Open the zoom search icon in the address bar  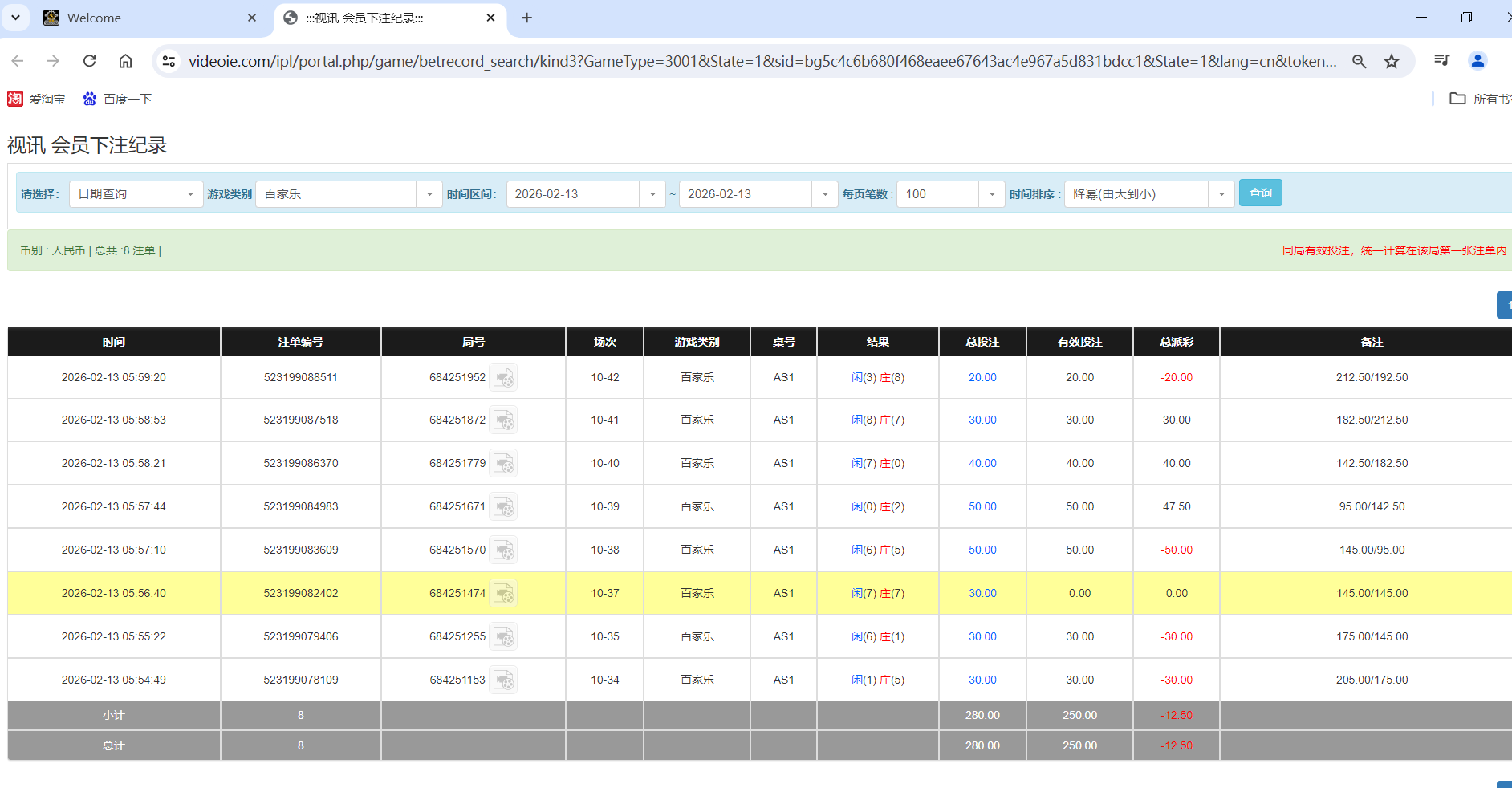tap(1360, 60)
